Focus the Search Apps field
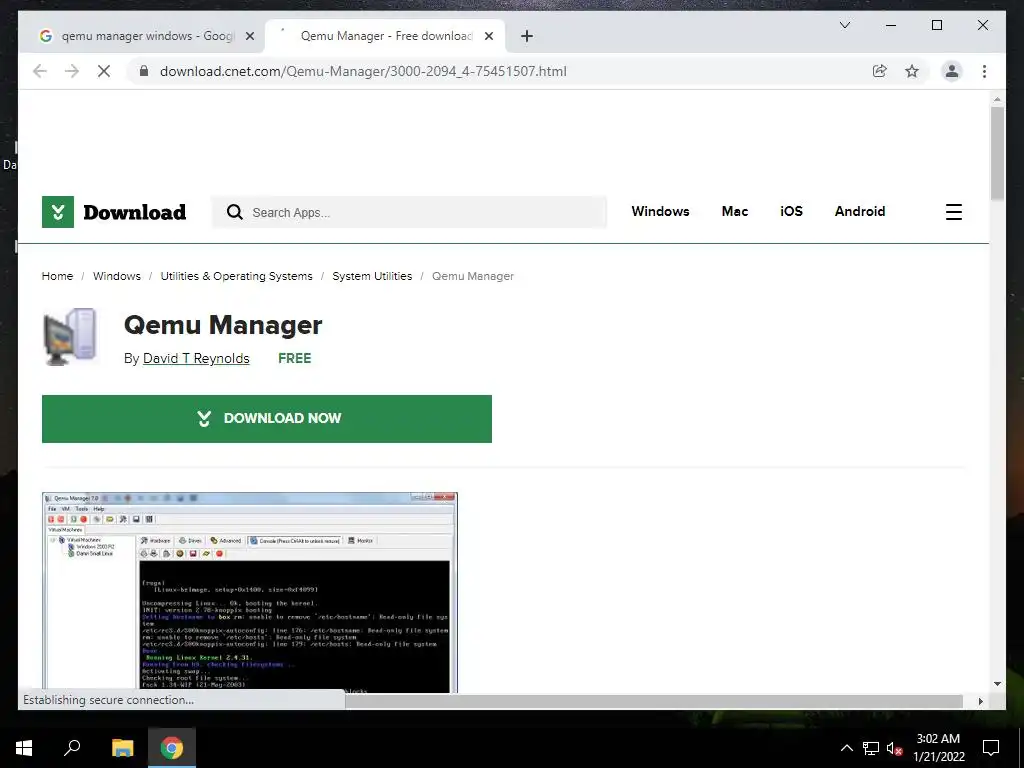 409,212
